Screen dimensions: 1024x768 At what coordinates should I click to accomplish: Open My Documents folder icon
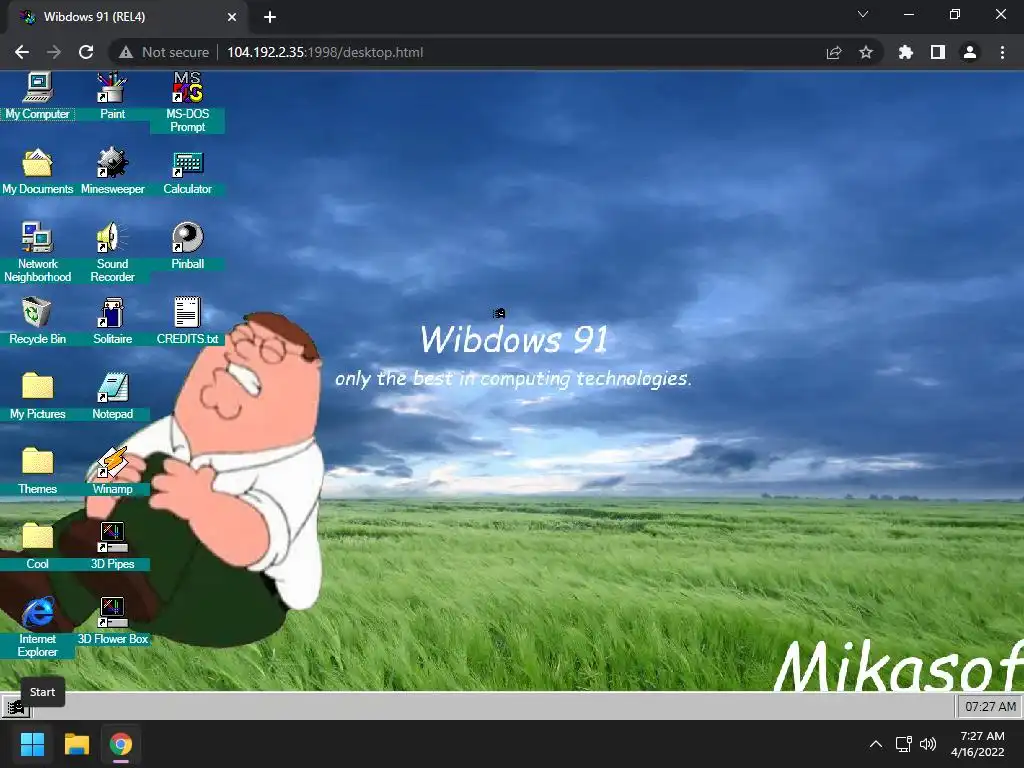coord(37,171)
